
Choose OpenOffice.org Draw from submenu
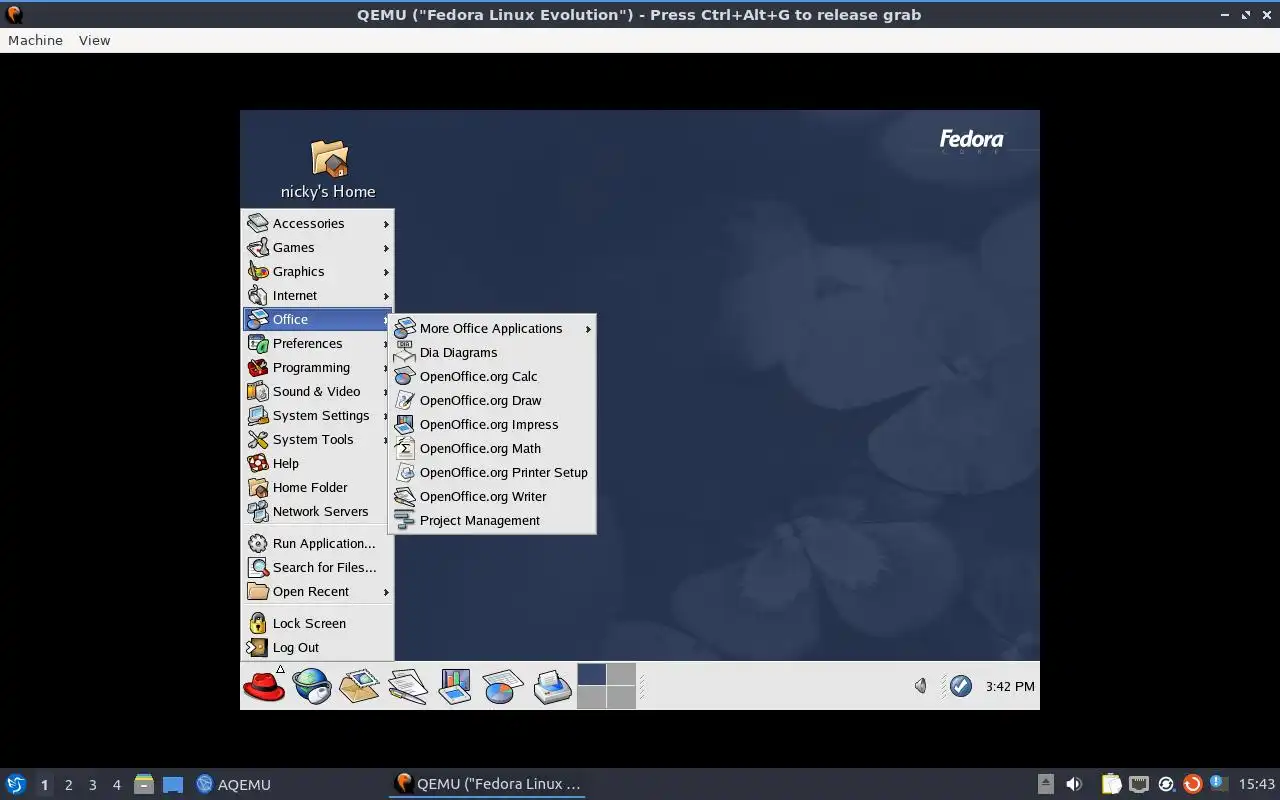[493, 400]
